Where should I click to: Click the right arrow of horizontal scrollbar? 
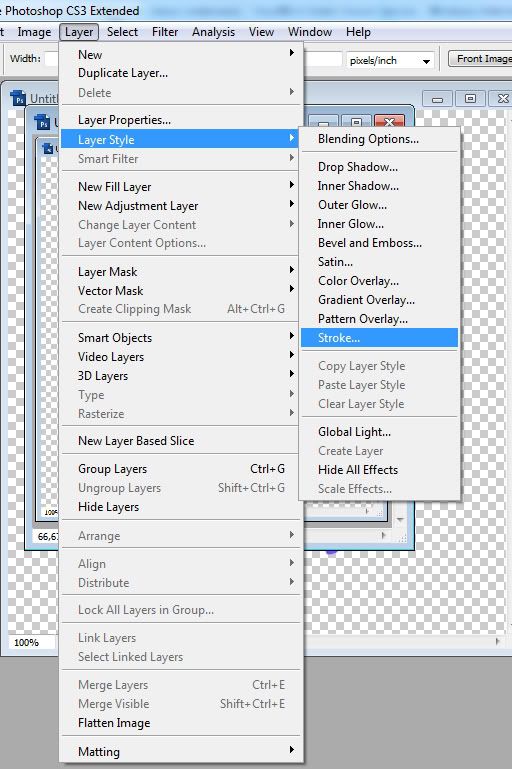[x=498, y=641]
